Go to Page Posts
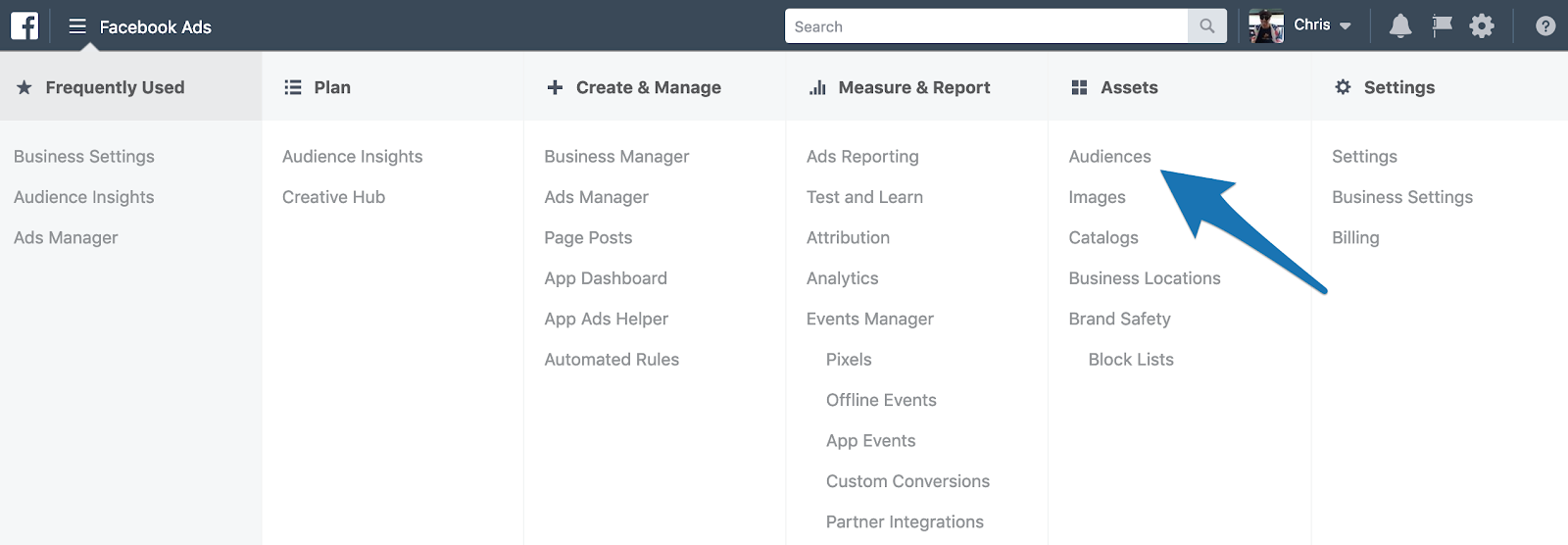Image resolution: width=1568 pixels, height=545 pixels. tap(588, 238)
